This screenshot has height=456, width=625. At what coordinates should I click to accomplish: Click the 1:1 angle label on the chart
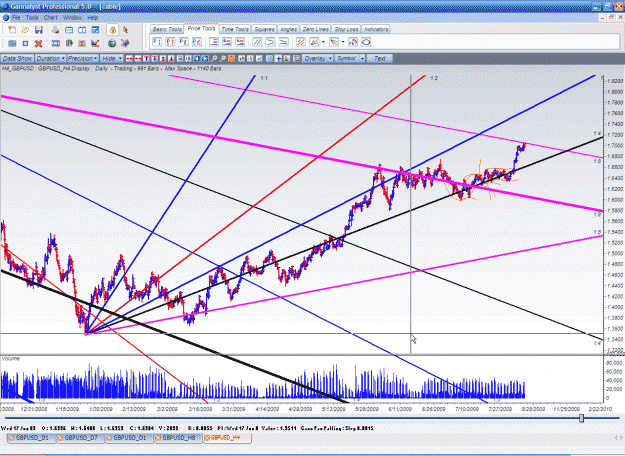(x=264, y=78)
